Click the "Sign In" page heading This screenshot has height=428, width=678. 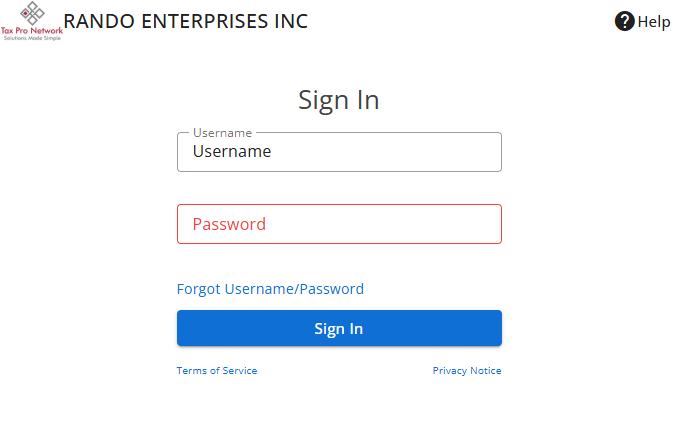[339, 100]
